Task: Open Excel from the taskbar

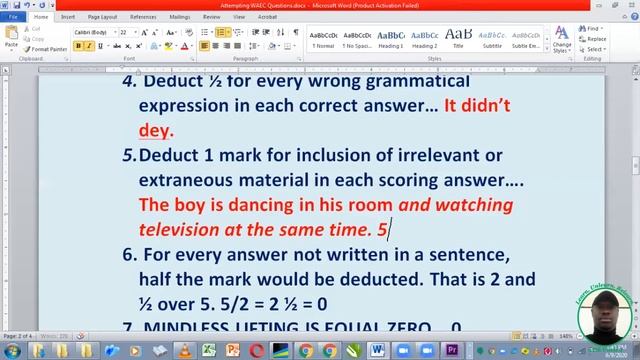Action: click(209, 351)
